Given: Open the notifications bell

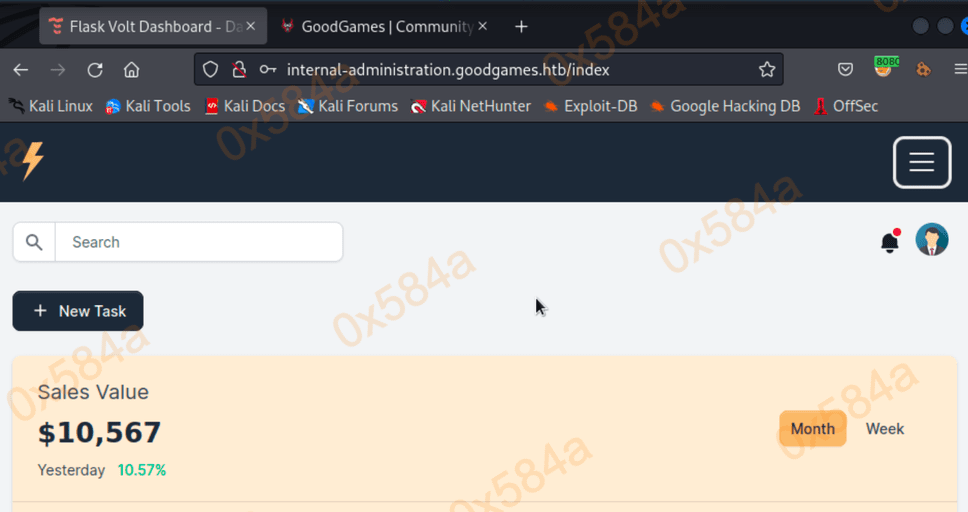Looking at the screenshot, I should (x=889, y=242).
